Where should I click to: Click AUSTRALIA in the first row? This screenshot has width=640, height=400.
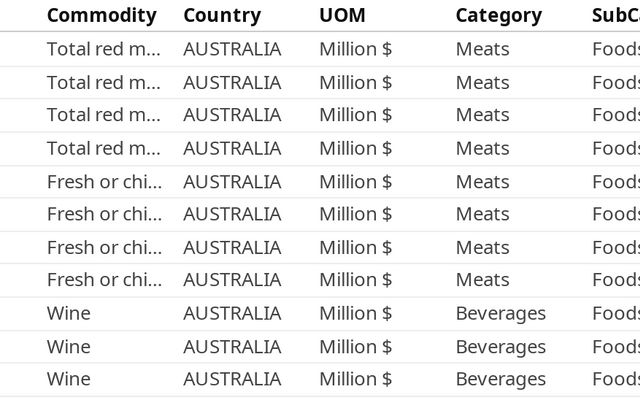tap(232, 49)
